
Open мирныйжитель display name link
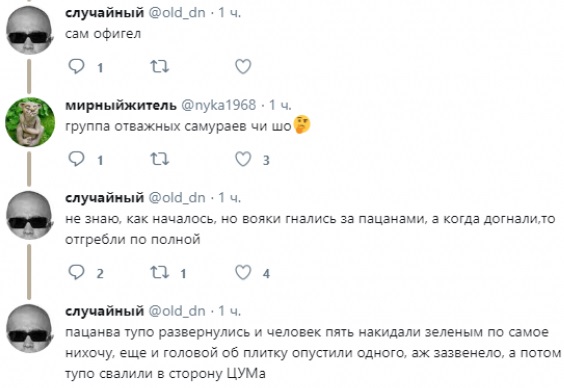coord(121,105)
